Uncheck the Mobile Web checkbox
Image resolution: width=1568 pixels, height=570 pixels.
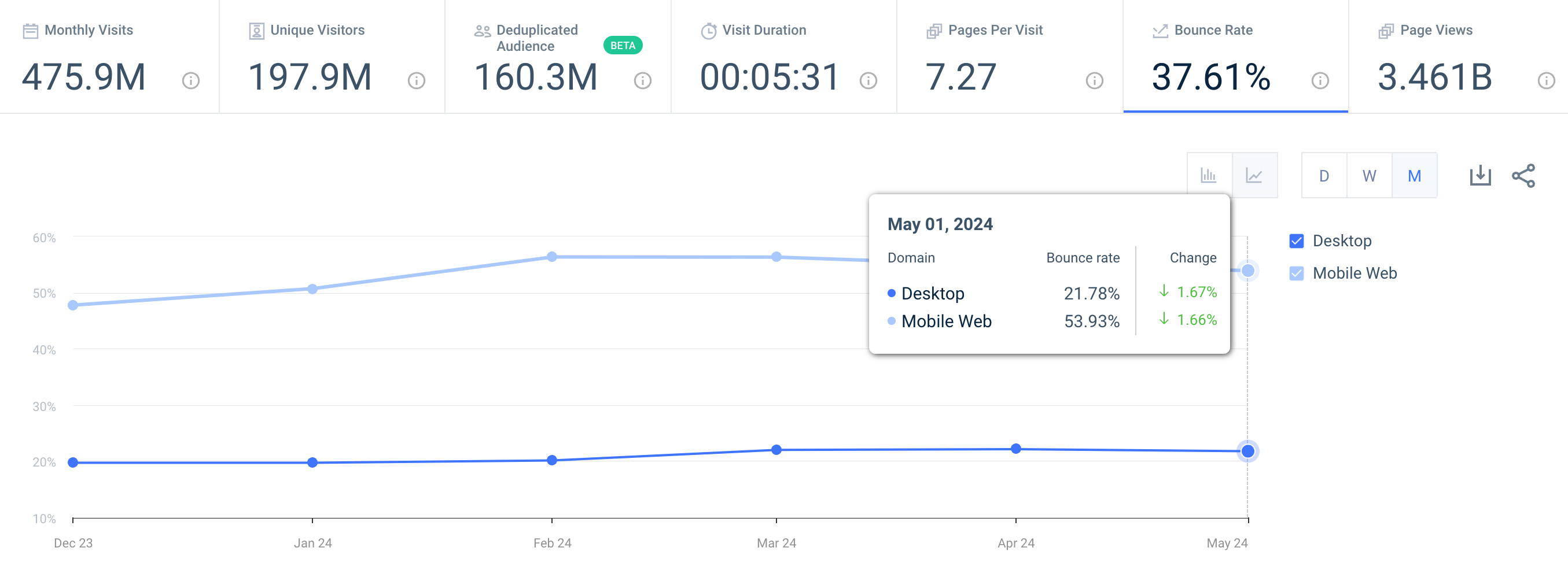click(x=1297, y=273)
